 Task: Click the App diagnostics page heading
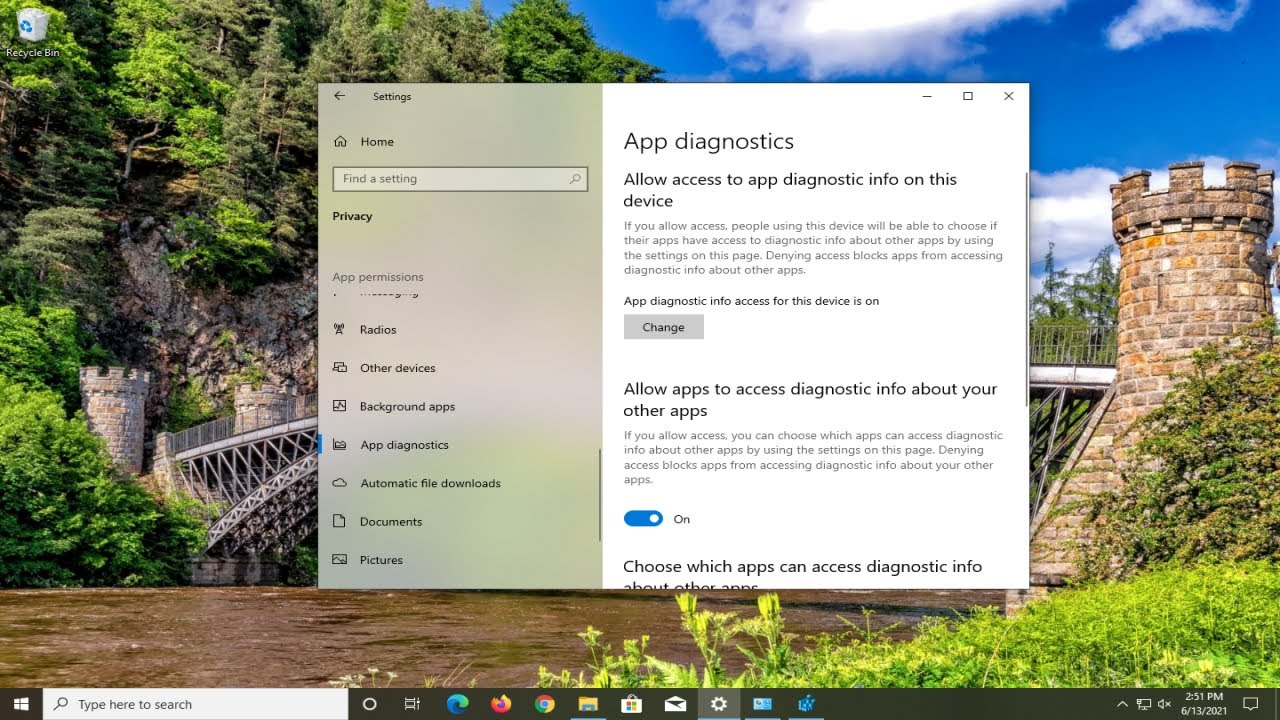[x=709, y=141]
